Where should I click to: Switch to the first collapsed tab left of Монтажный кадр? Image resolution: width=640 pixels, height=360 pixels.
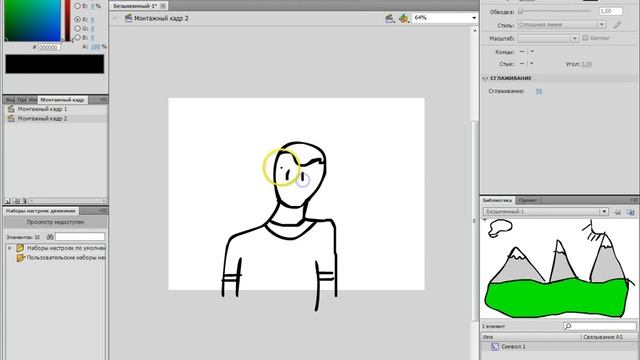tap(10, 100)
